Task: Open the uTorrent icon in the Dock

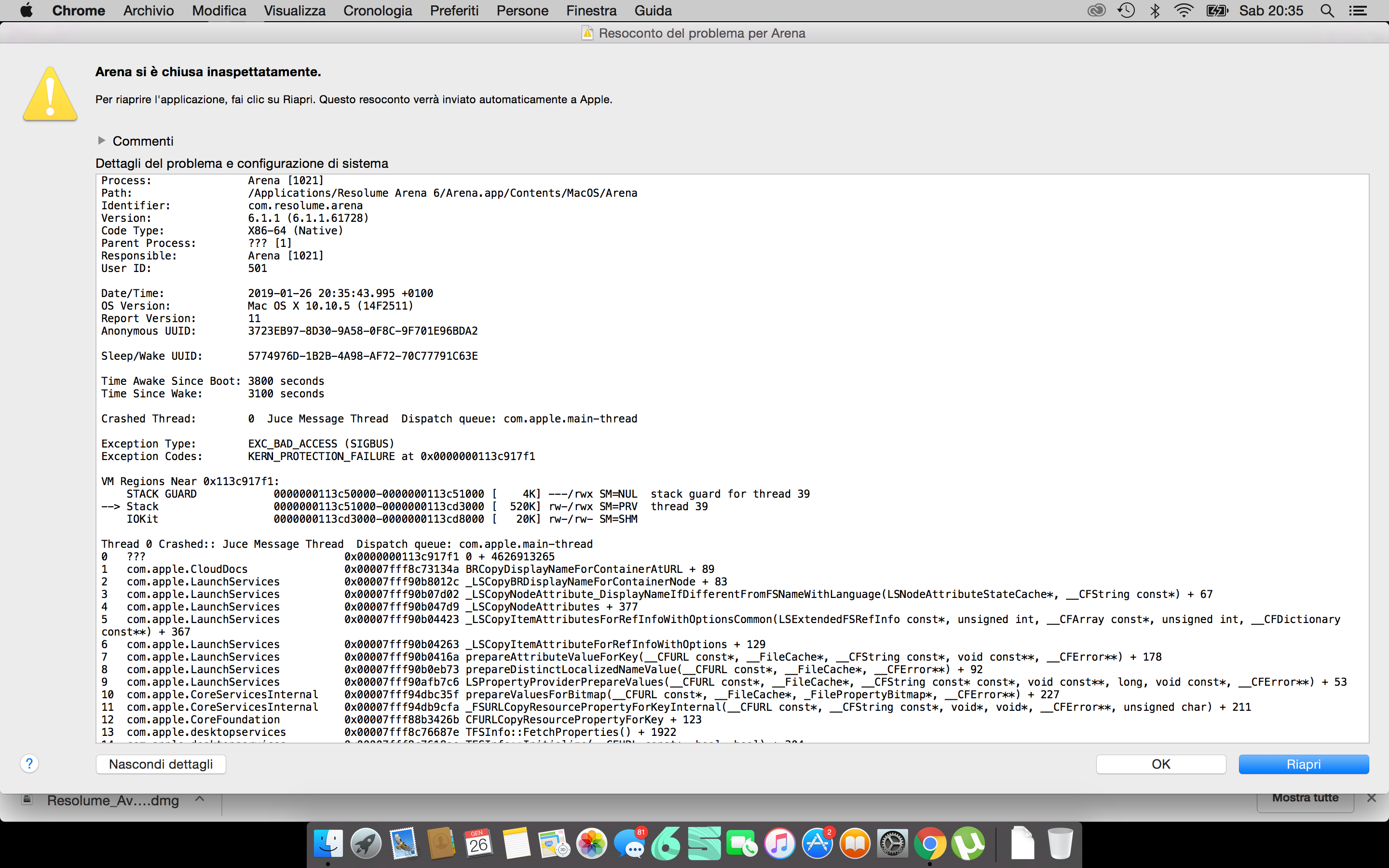Action: [x=967, y=844]
